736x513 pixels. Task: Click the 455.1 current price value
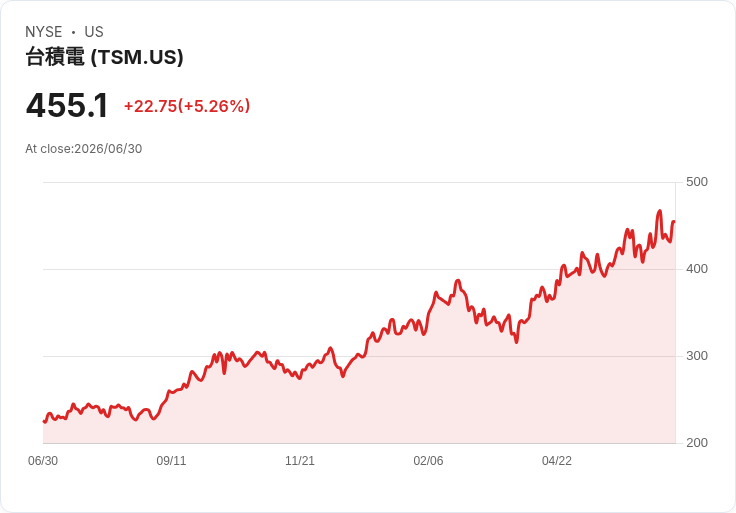67,105
